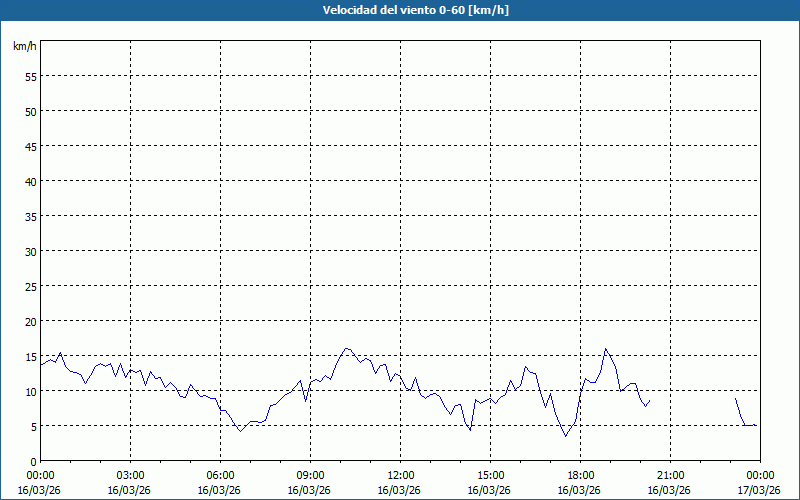Click the 50 value on the y-axis
Screen dimensions: 800x500
[30, 111]
